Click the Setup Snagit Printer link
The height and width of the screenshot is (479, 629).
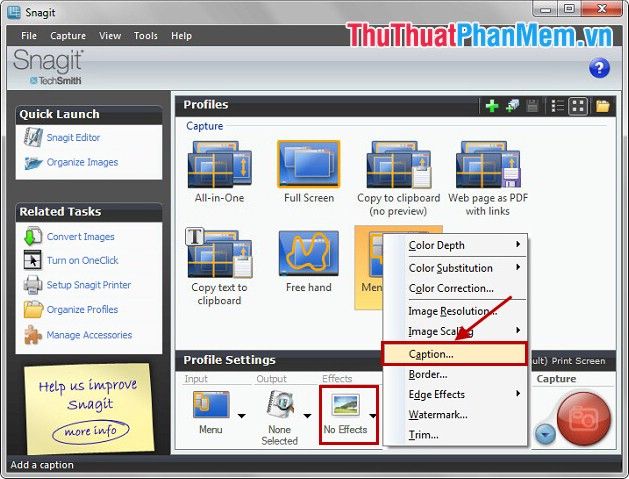pos(89,285)
